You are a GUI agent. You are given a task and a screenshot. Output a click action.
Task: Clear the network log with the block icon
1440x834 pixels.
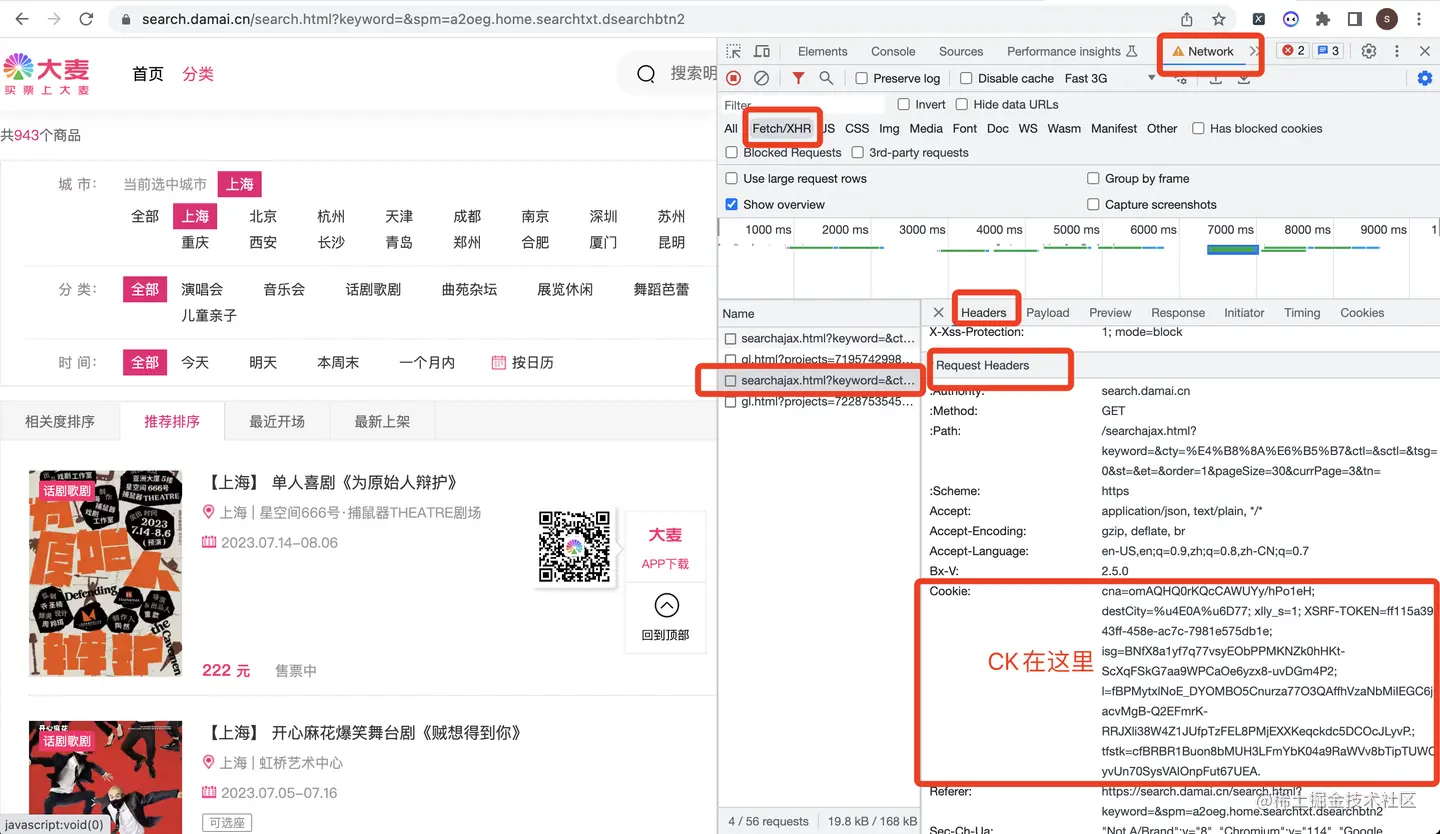(x=762, y=77)
